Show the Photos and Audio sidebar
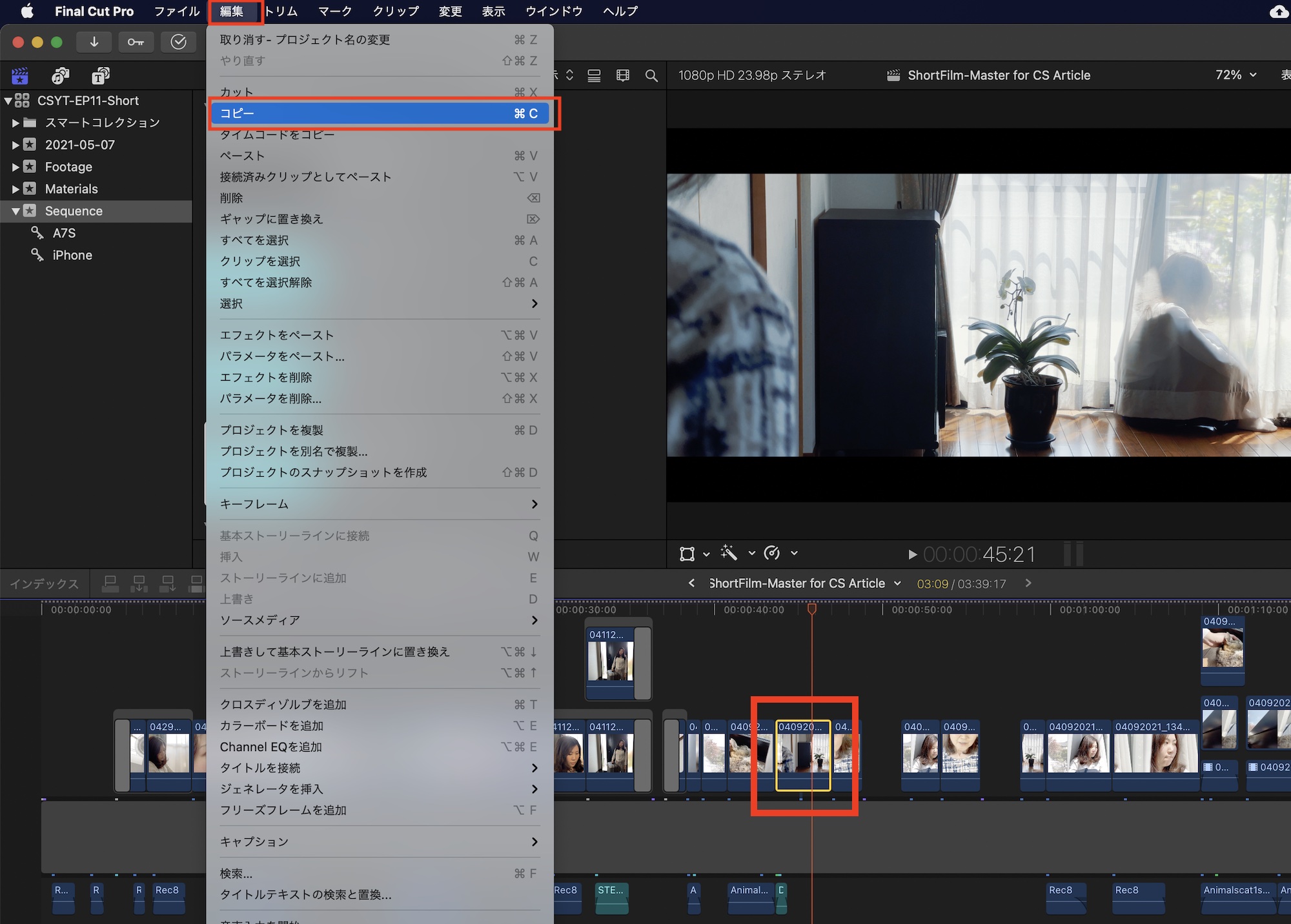1291x924 pixels. point(60,76)
